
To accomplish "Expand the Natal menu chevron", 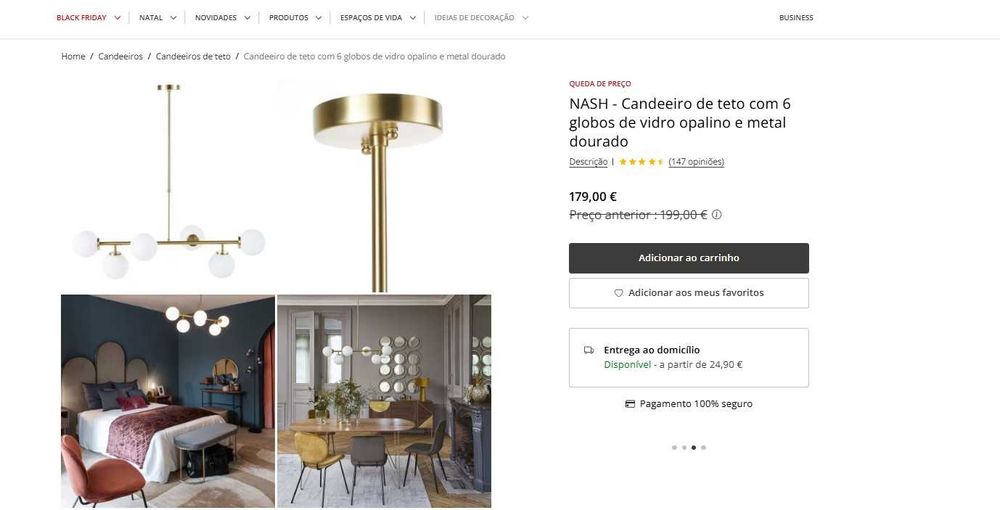I will coord(173,18).
